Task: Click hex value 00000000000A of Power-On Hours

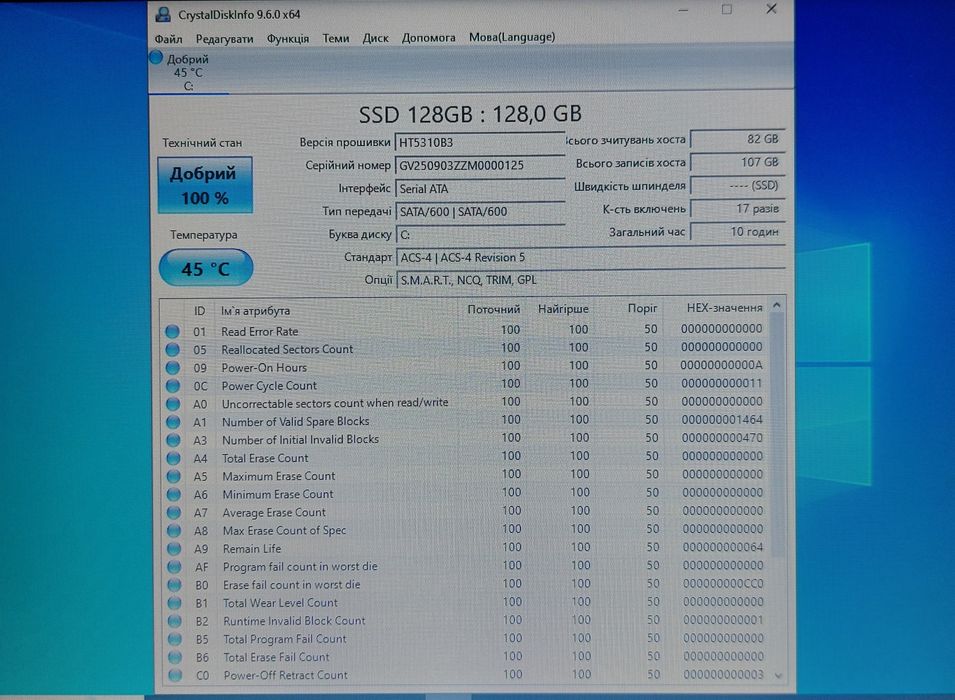Action: pos(721,365)
